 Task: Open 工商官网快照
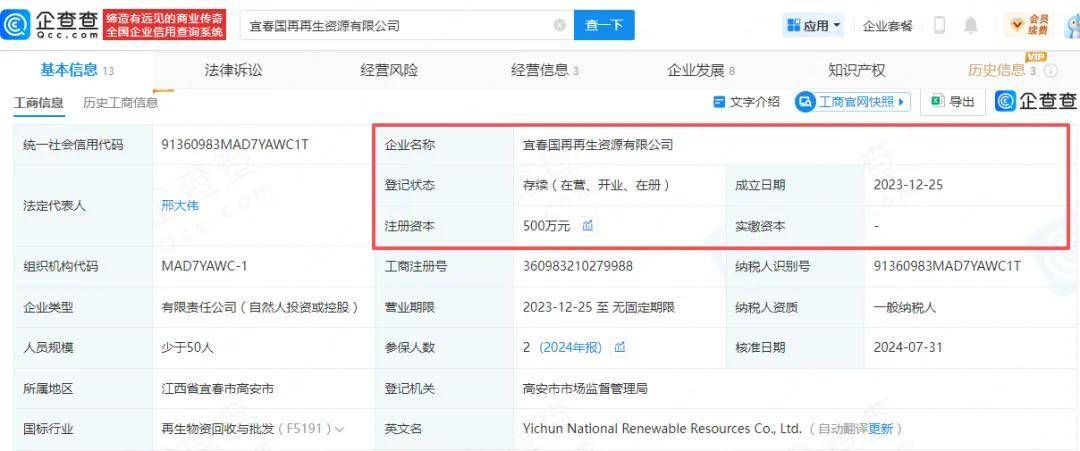point(853,102)
